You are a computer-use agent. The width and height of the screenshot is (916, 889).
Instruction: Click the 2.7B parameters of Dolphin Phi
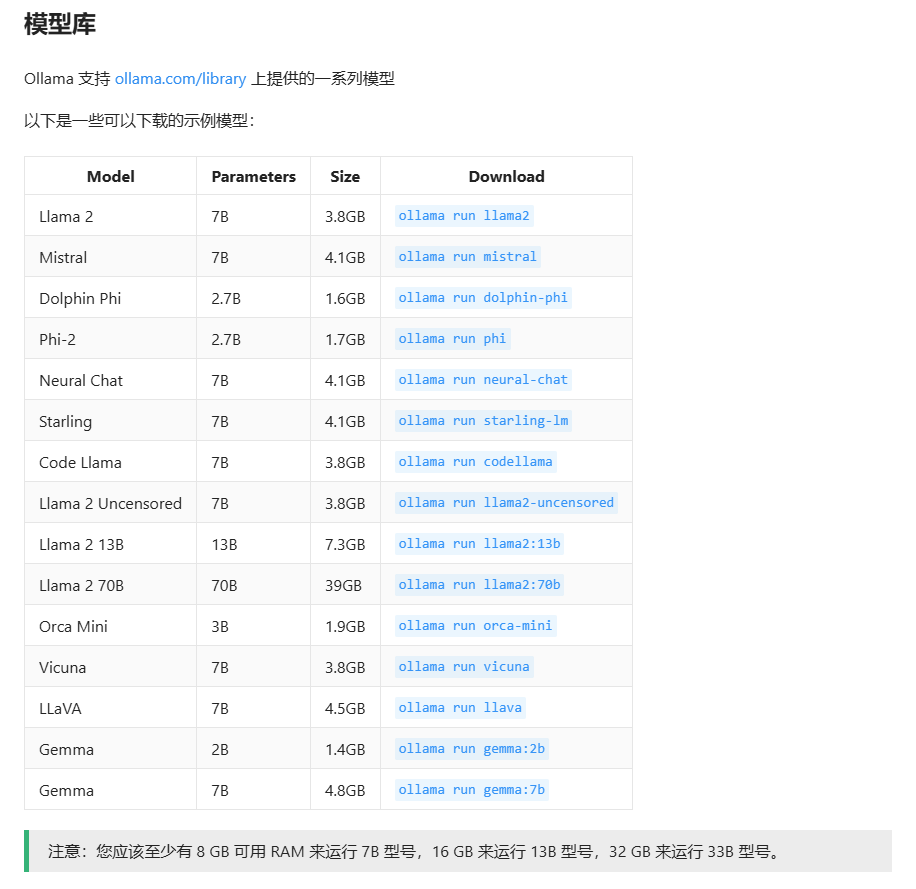click(226, 298)
